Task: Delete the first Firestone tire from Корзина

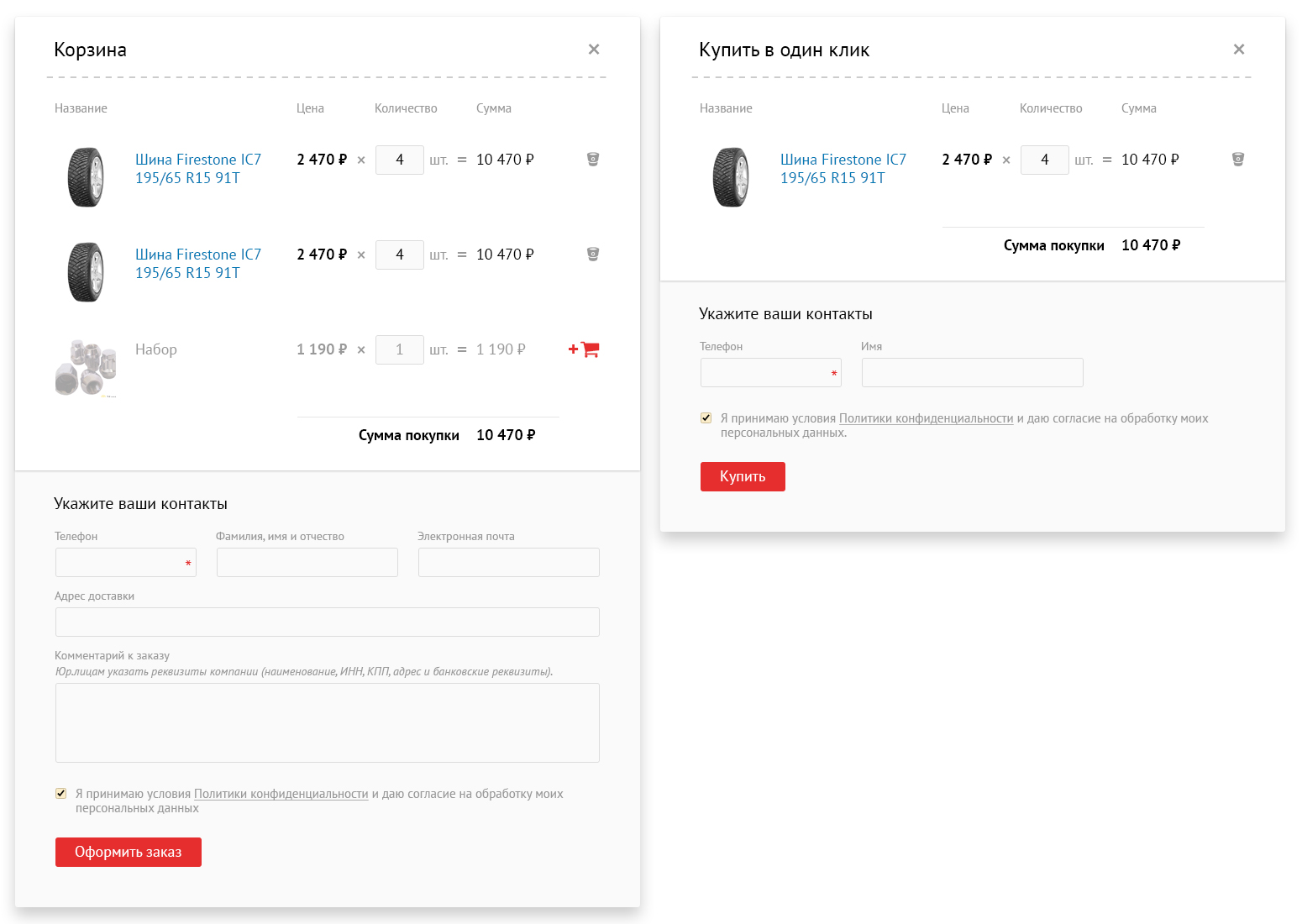Action: point(593,159)
